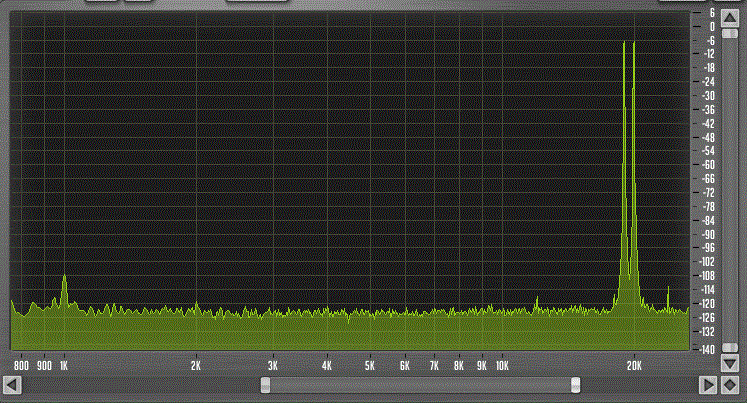Click the 7K frequency axis label

click(x=434, y=366)
